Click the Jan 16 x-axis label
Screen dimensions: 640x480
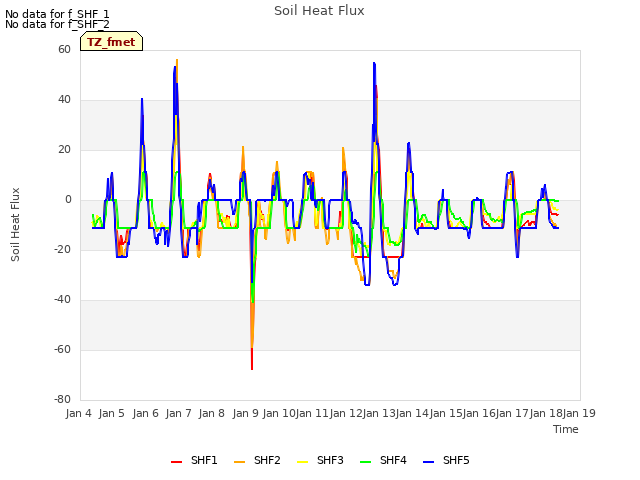point(479,413)
